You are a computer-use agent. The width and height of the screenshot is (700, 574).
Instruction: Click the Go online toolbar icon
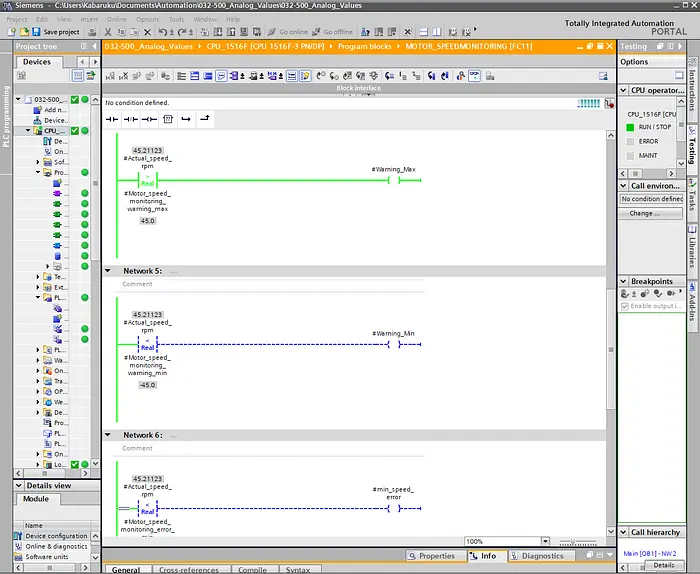pos(271,32)
